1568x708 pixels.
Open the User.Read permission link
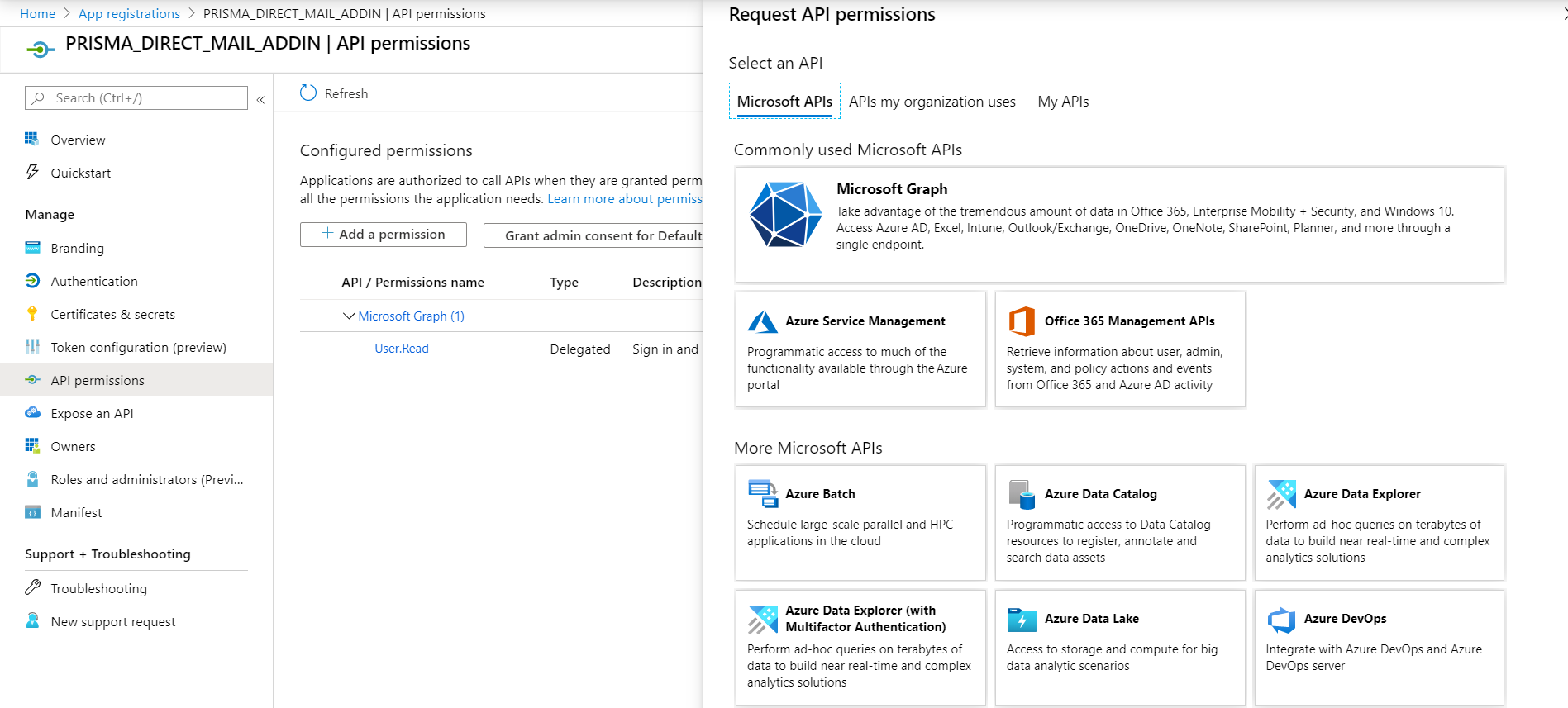(402, 349)
